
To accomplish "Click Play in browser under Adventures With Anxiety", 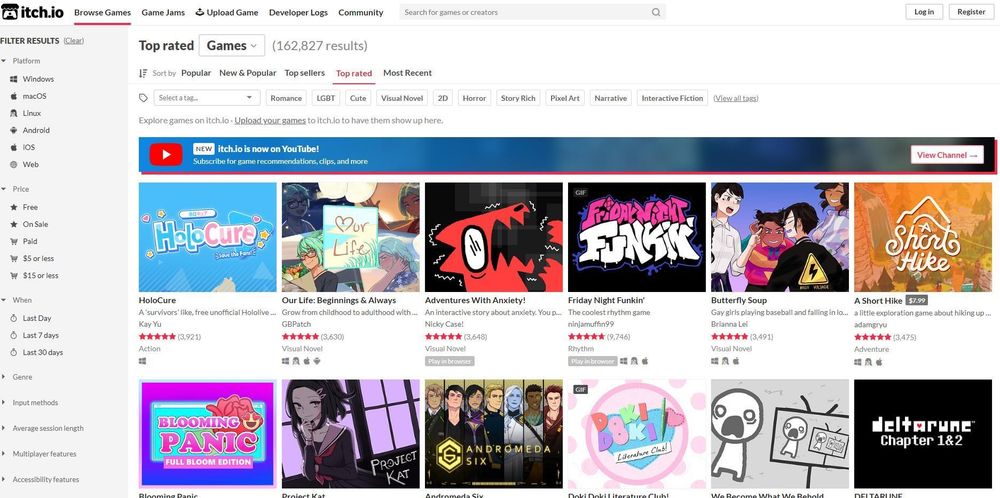I will (450, 362).
